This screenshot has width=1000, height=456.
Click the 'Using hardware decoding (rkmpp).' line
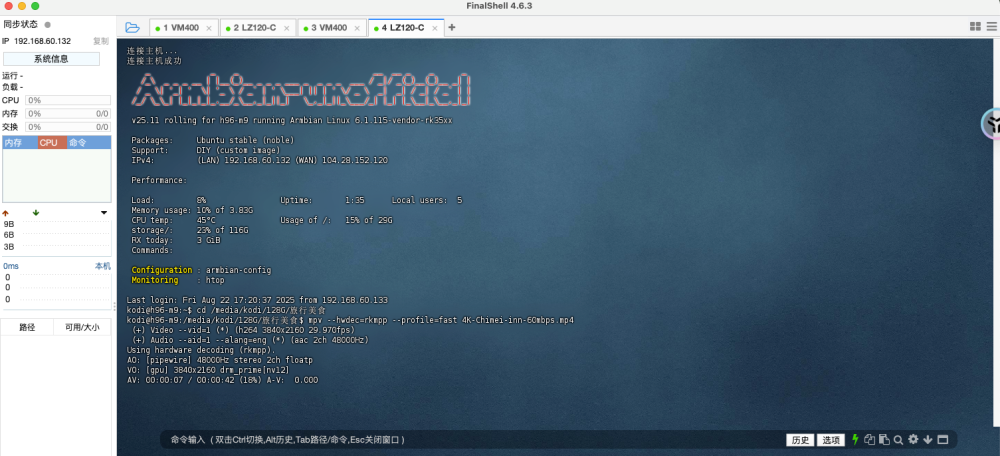pyautogui.click(x=202, y=350)
